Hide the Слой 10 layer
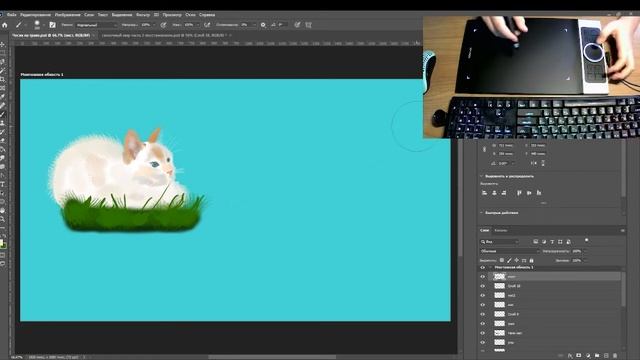The height and width of the screenshot is (360, 640). 482,286
